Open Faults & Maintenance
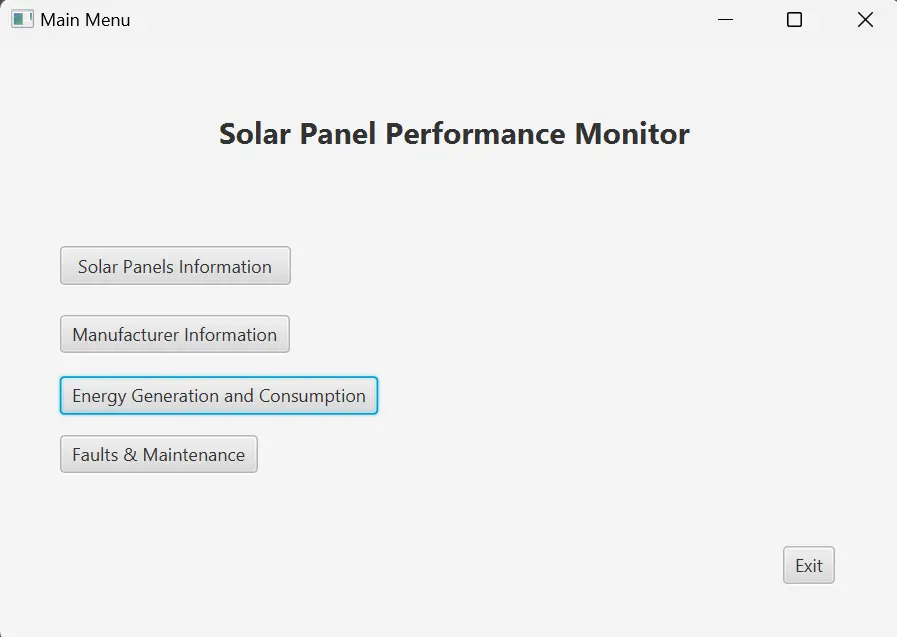Image resolution: width=897 pixels, height=637 pixels. point(158,454)
